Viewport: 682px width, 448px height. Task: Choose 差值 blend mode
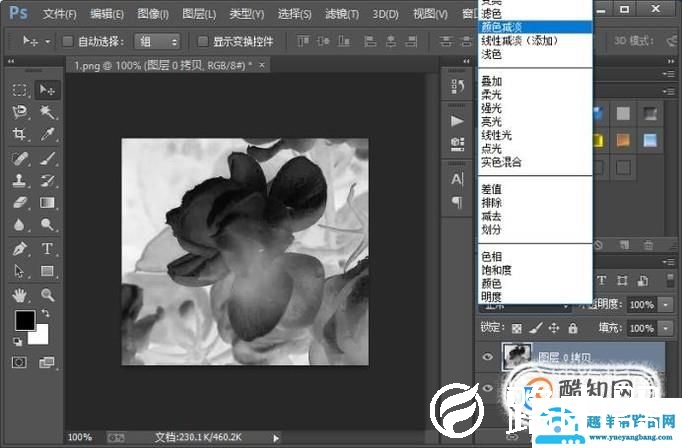tap(535, 189)
